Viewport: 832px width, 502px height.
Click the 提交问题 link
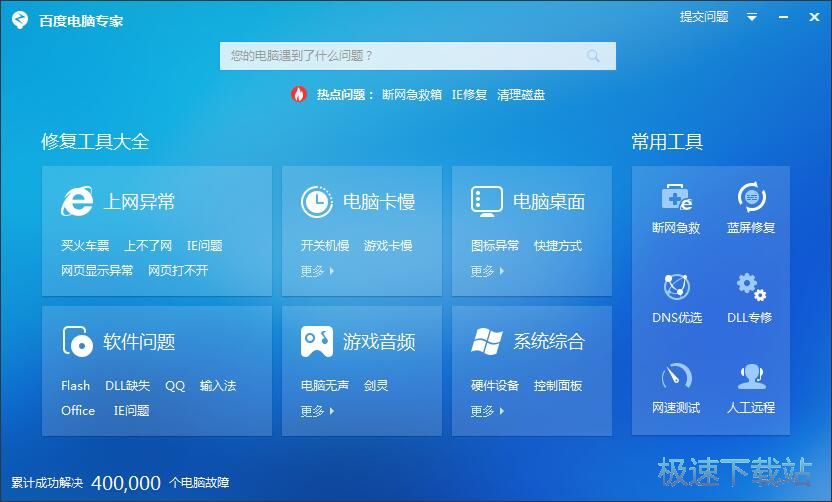coord(704,17)
